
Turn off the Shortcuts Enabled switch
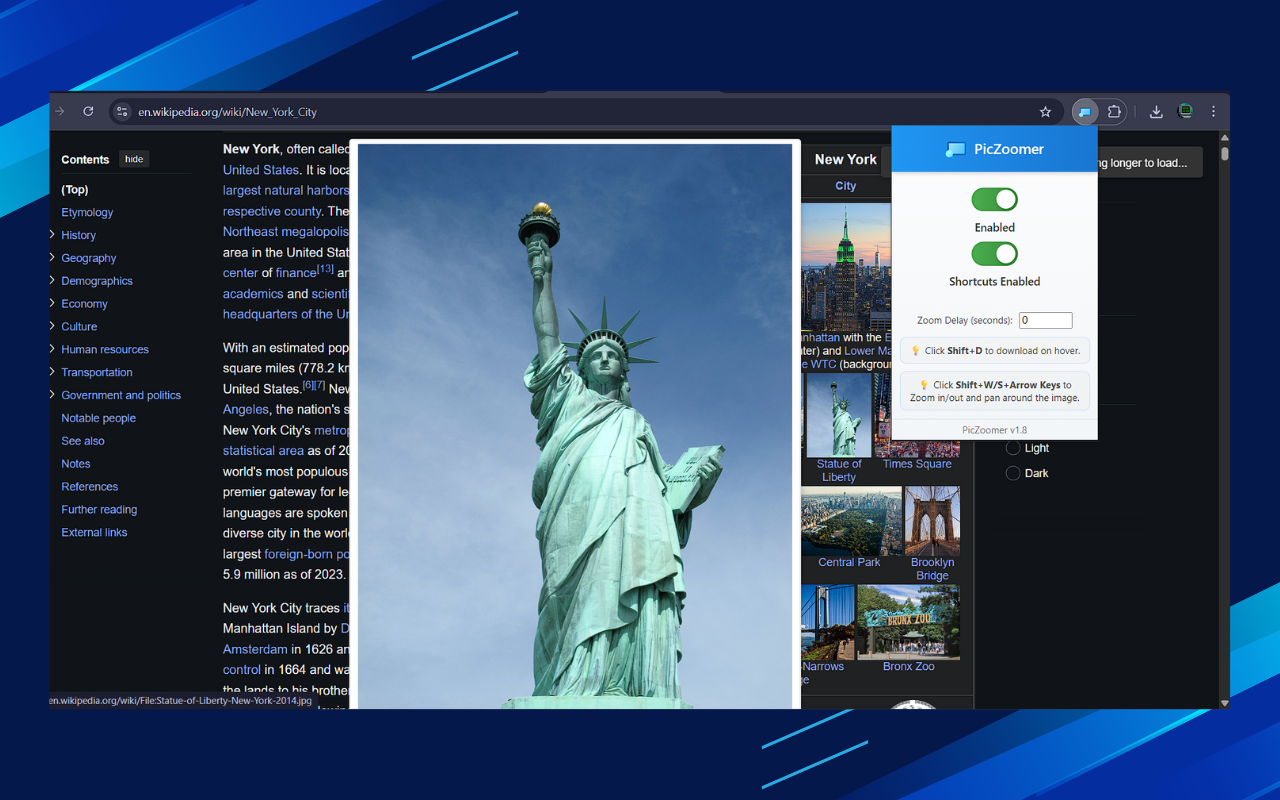tap(994, 254)
